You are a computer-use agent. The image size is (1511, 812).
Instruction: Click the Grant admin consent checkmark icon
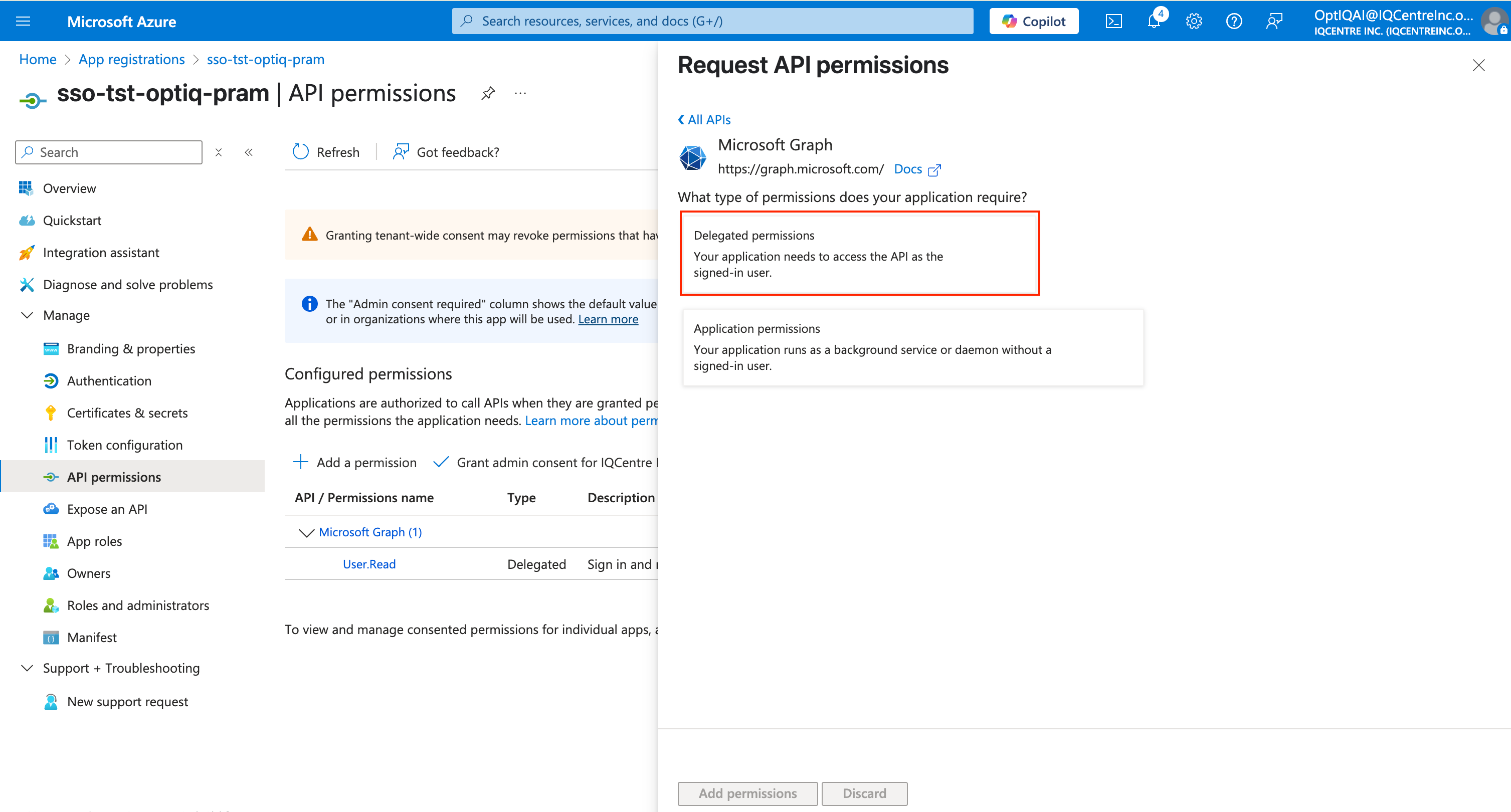point(441,462)
